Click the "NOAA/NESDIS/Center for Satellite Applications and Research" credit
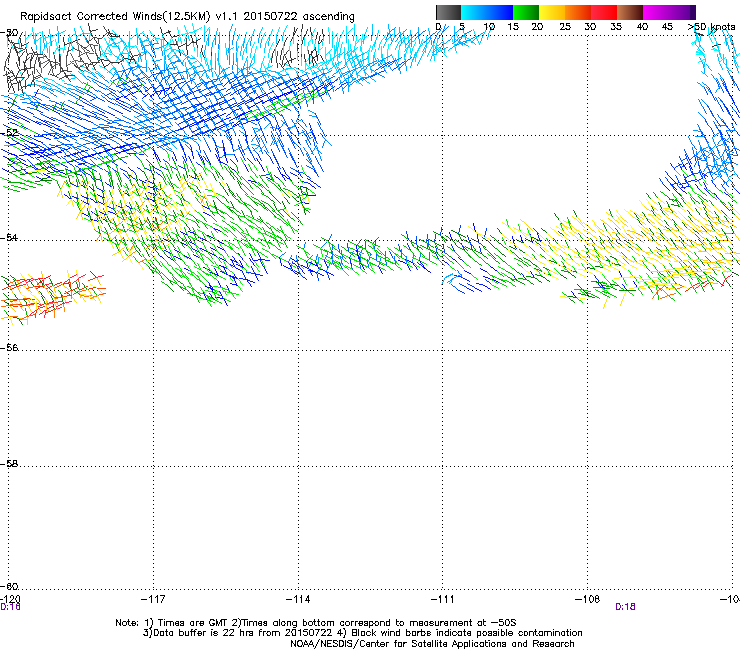Screen dimensions: 740x650 coord(432,644)
